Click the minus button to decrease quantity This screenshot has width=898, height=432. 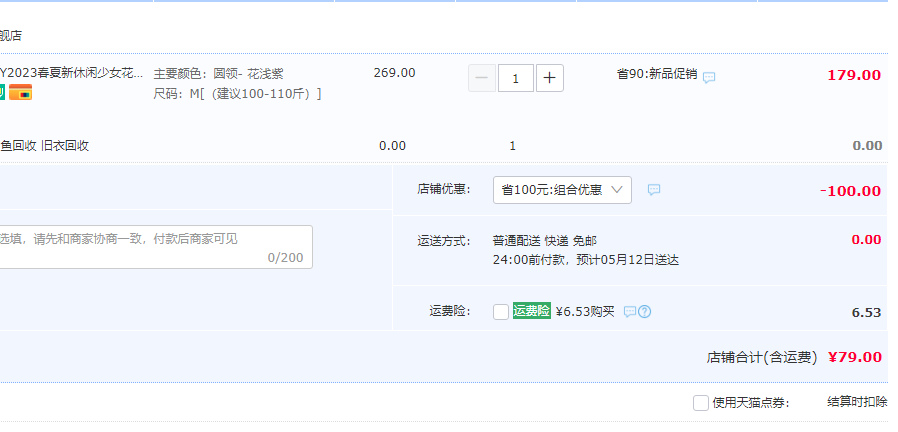pos(482,78)
